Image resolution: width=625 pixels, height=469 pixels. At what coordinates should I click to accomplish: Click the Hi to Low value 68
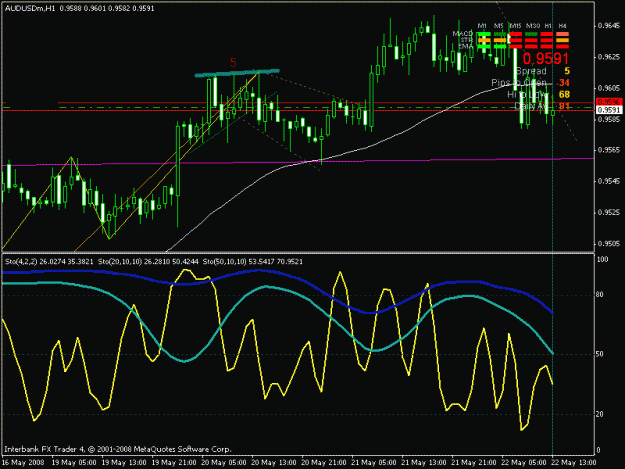coord(564,94)
